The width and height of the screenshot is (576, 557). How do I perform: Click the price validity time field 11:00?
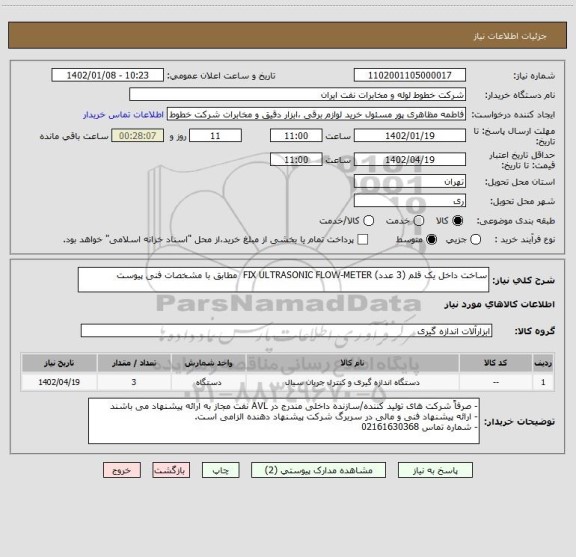pos(296,159)
